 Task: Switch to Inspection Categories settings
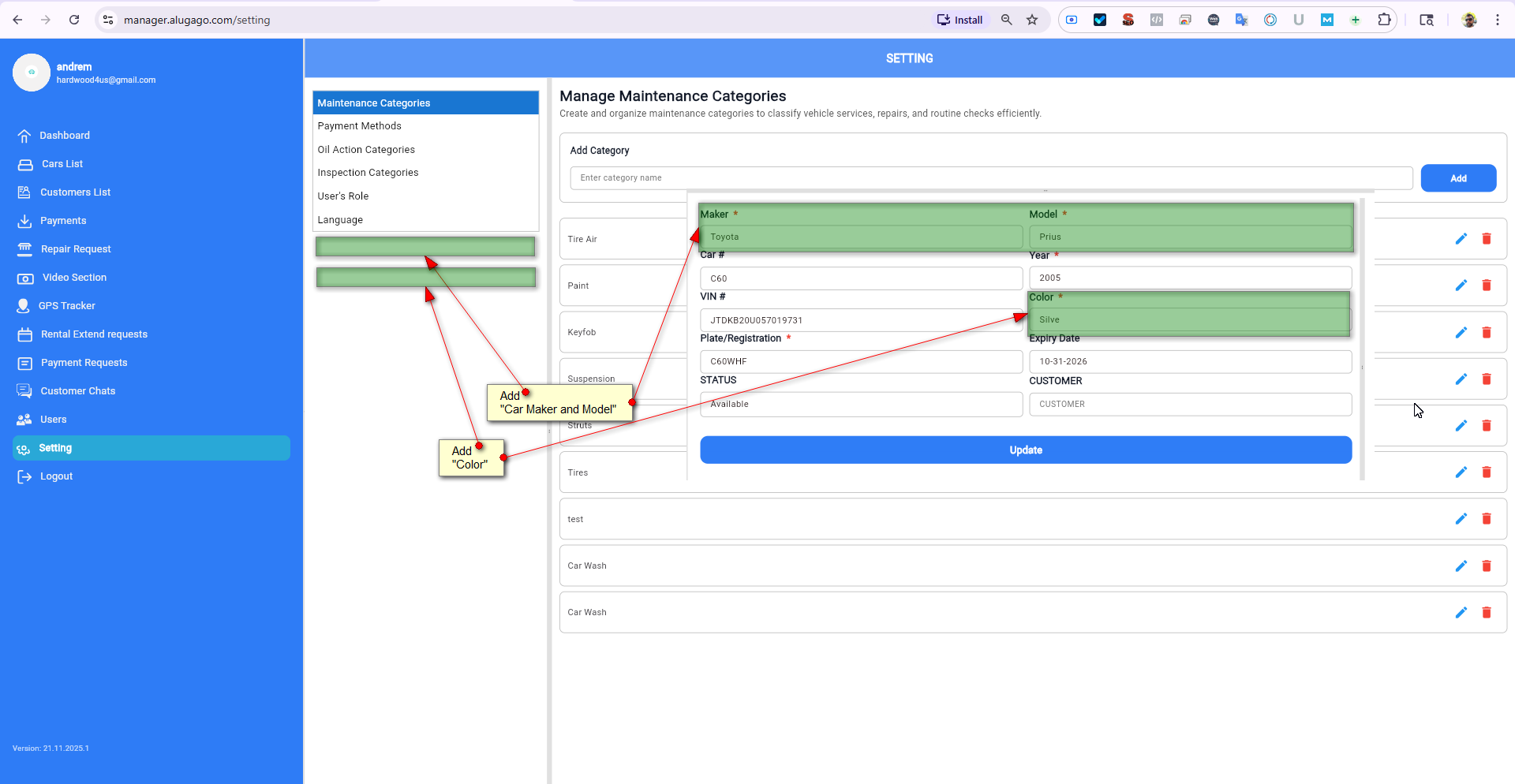pyautogui.click(x=368, y=173)
